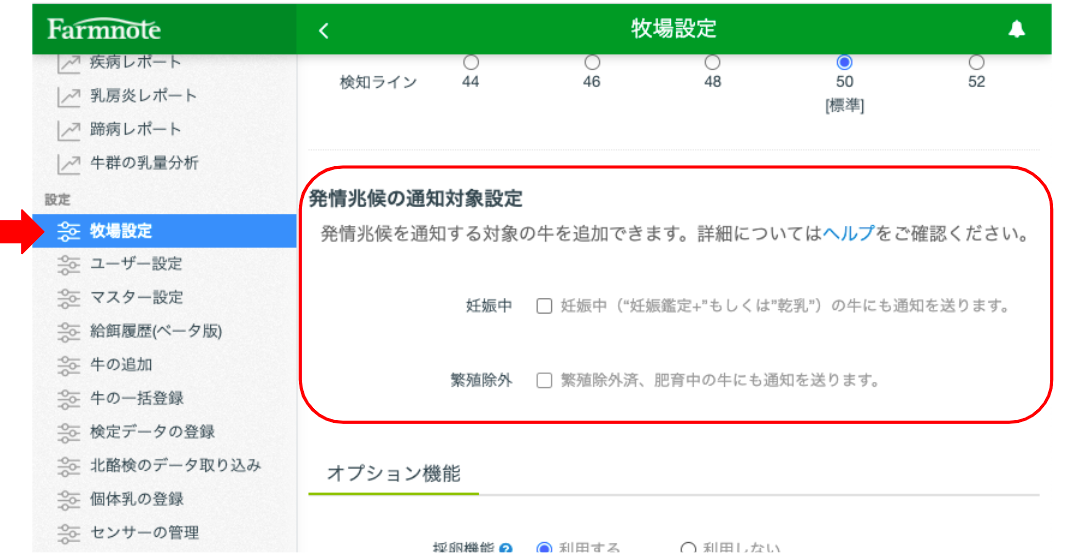Screen dimensions: 1083x555
Task: Click the センサーの管理 sliders icon
Action: pyautogui.click(x=68, y=534)
